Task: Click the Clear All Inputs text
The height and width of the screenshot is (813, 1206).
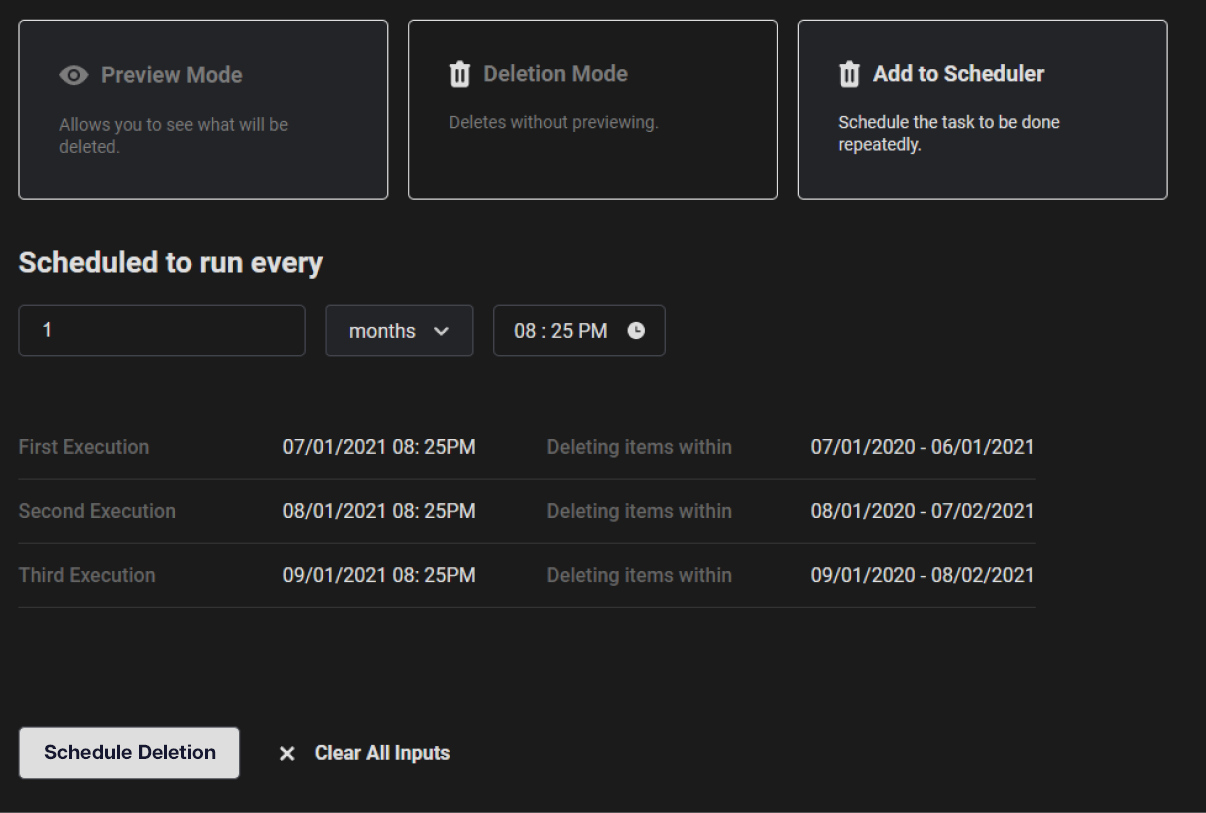Action: [382, 753]
